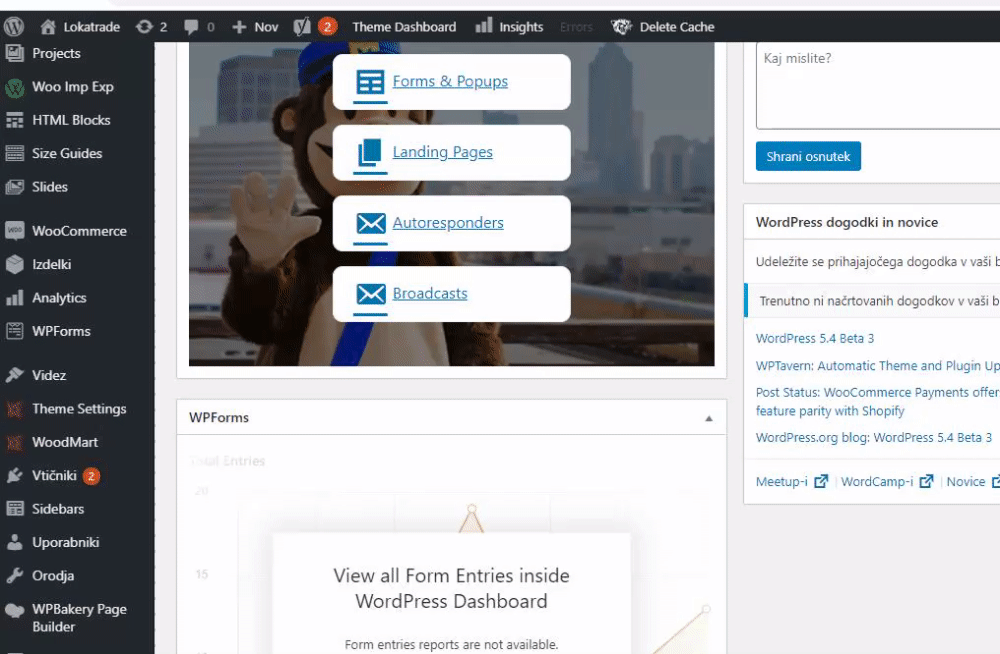1000x654 pixels.
Task: Open the WPTavern Automatic Theme link
Action: 878,366
